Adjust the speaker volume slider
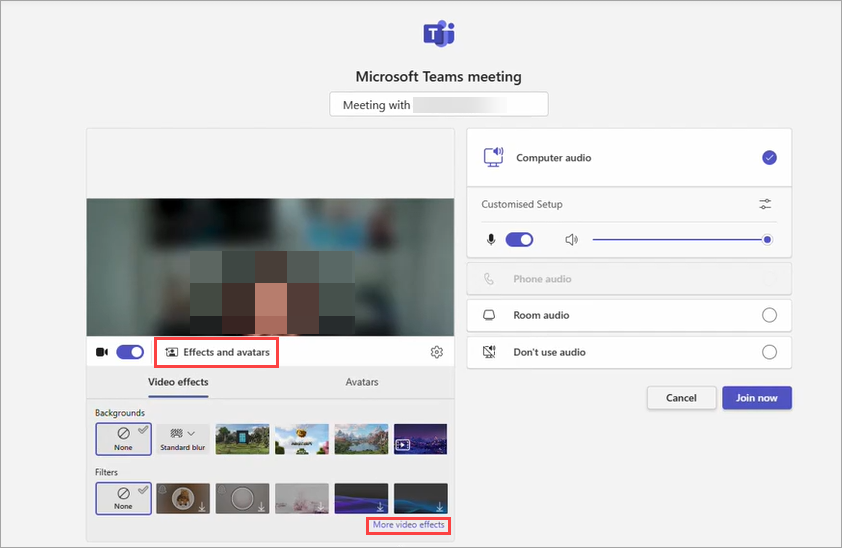 [x=683, y=240]
